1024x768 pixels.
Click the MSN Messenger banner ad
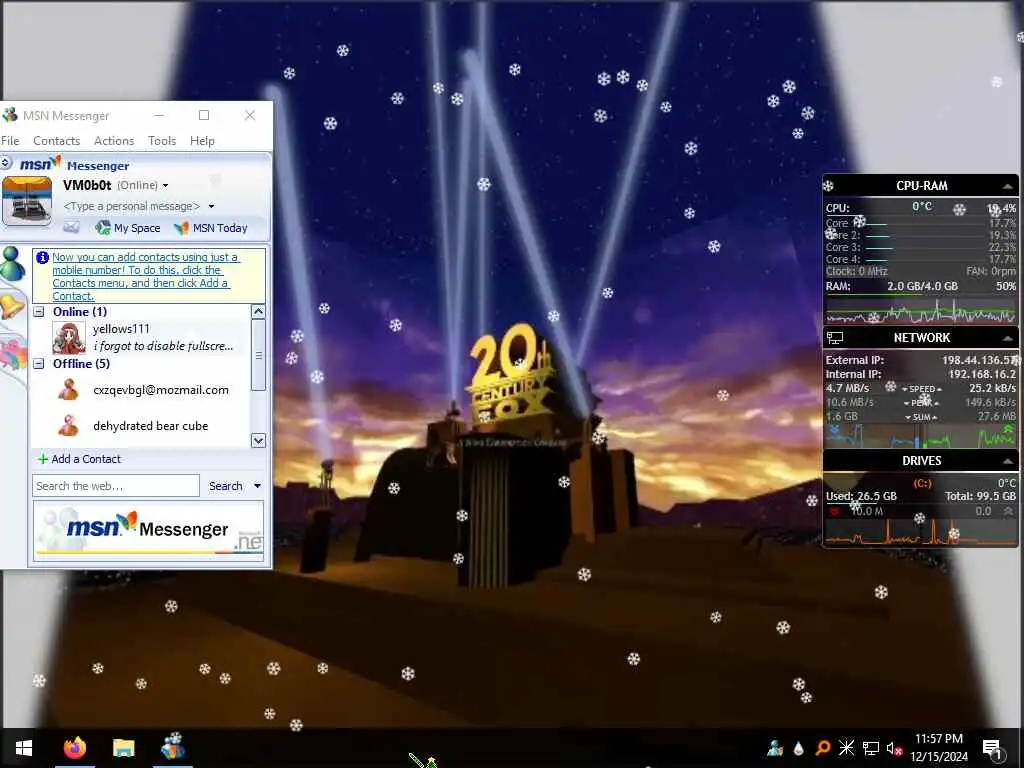[148, 530]
